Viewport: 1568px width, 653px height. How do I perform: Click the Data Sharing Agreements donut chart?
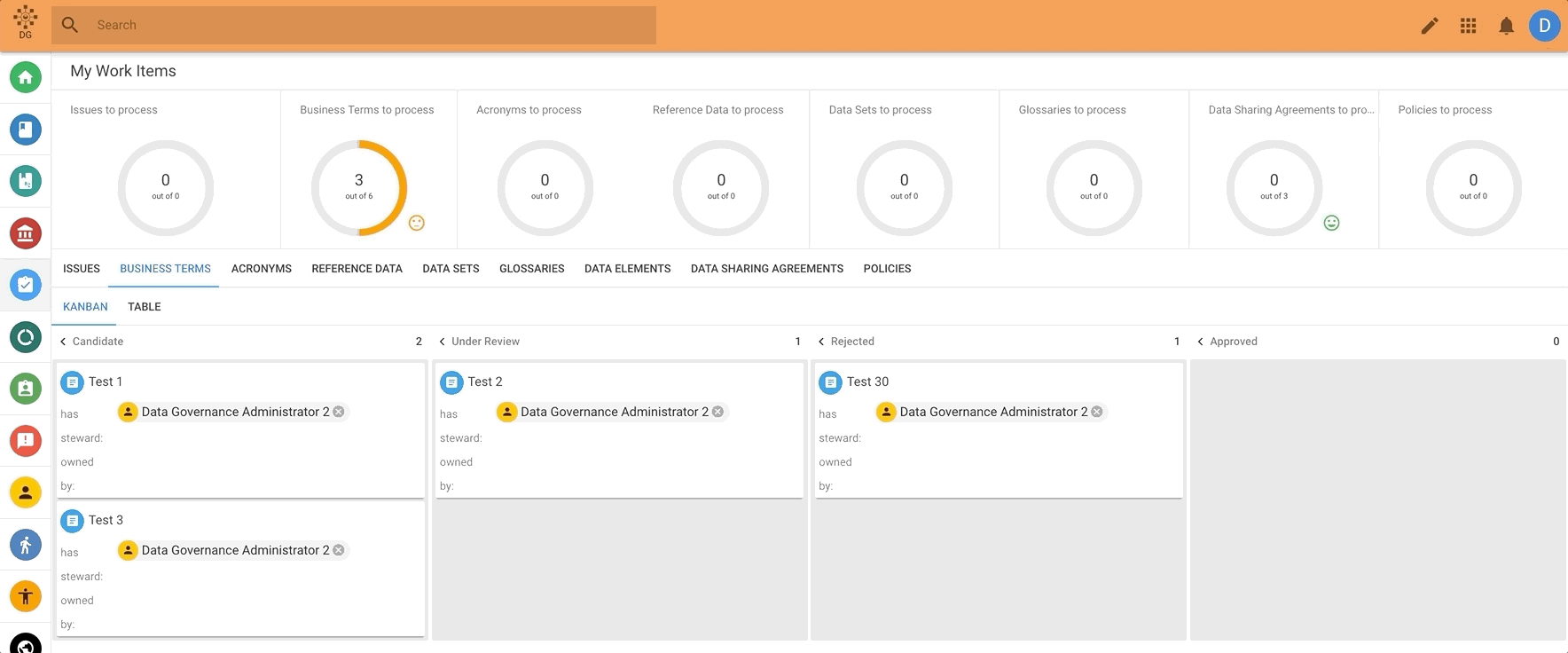pyautogui.click(x=1274, y=188)
